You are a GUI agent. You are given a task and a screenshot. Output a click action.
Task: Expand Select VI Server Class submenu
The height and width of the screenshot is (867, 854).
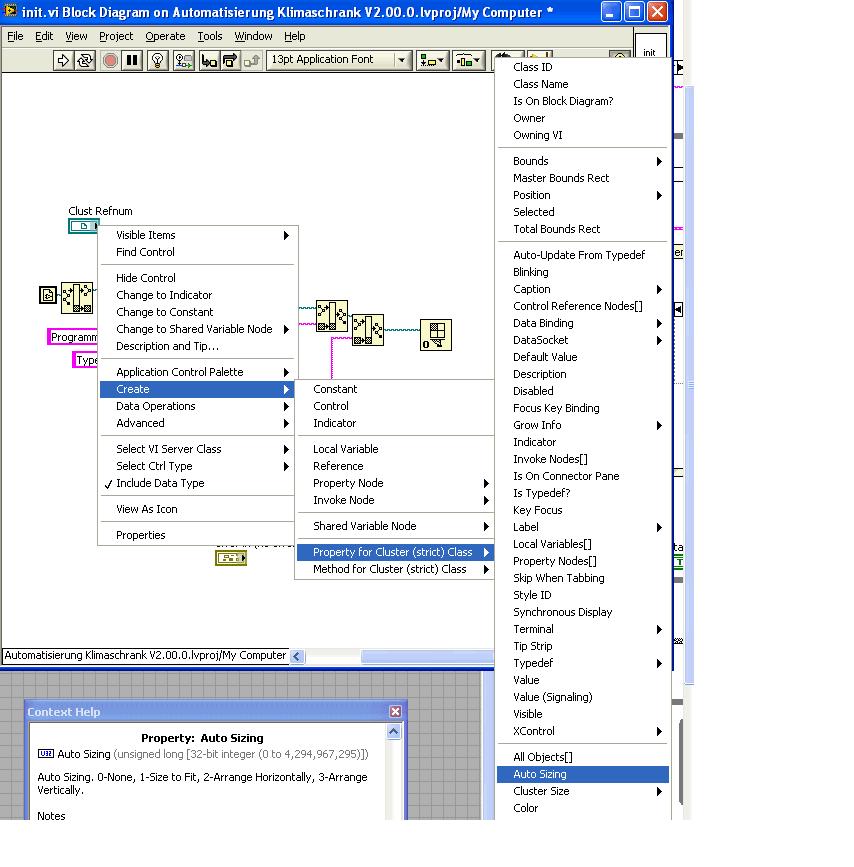pyautogui.click(x=197, y=449)
